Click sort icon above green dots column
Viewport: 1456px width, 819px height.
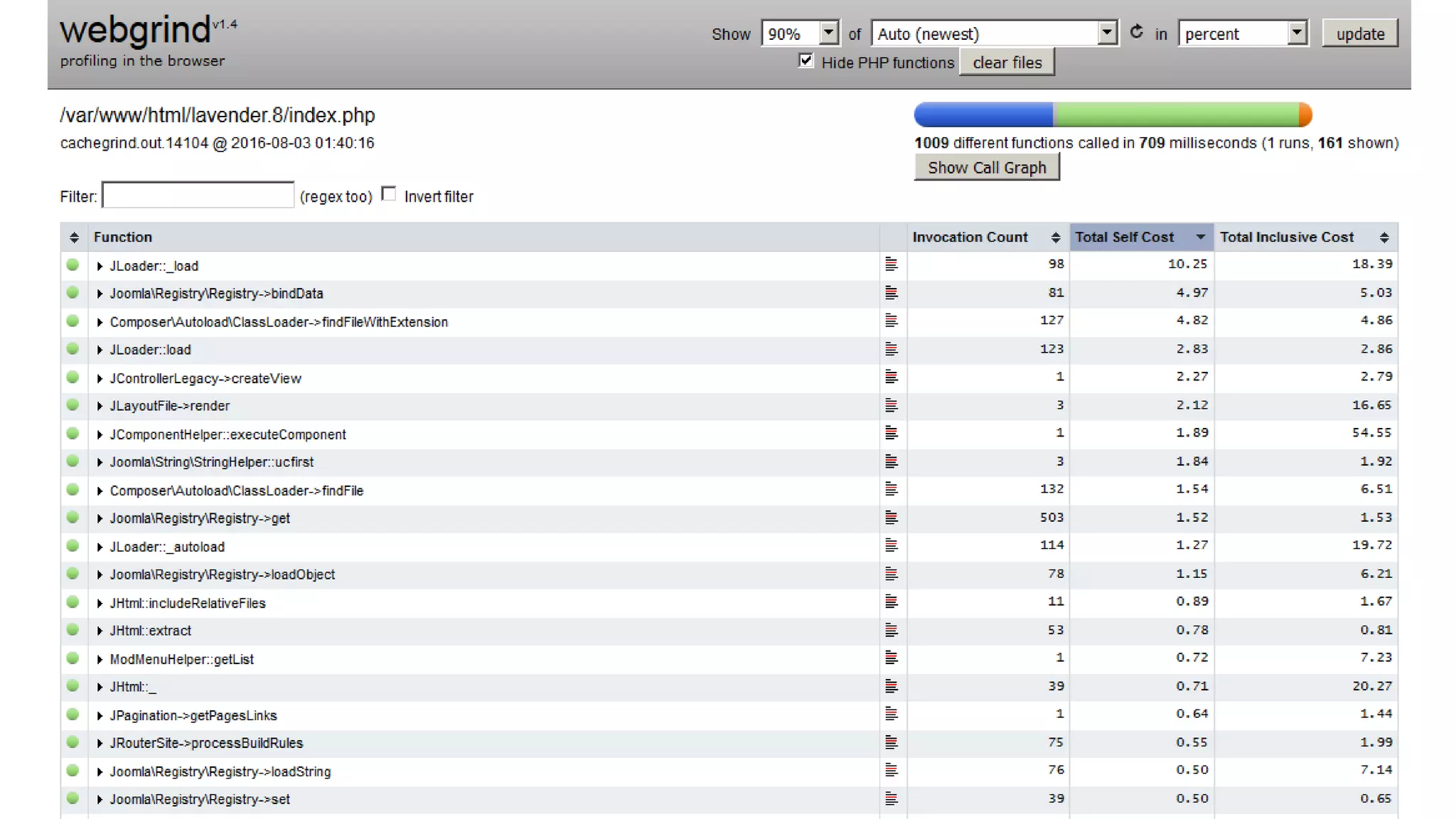74,237
